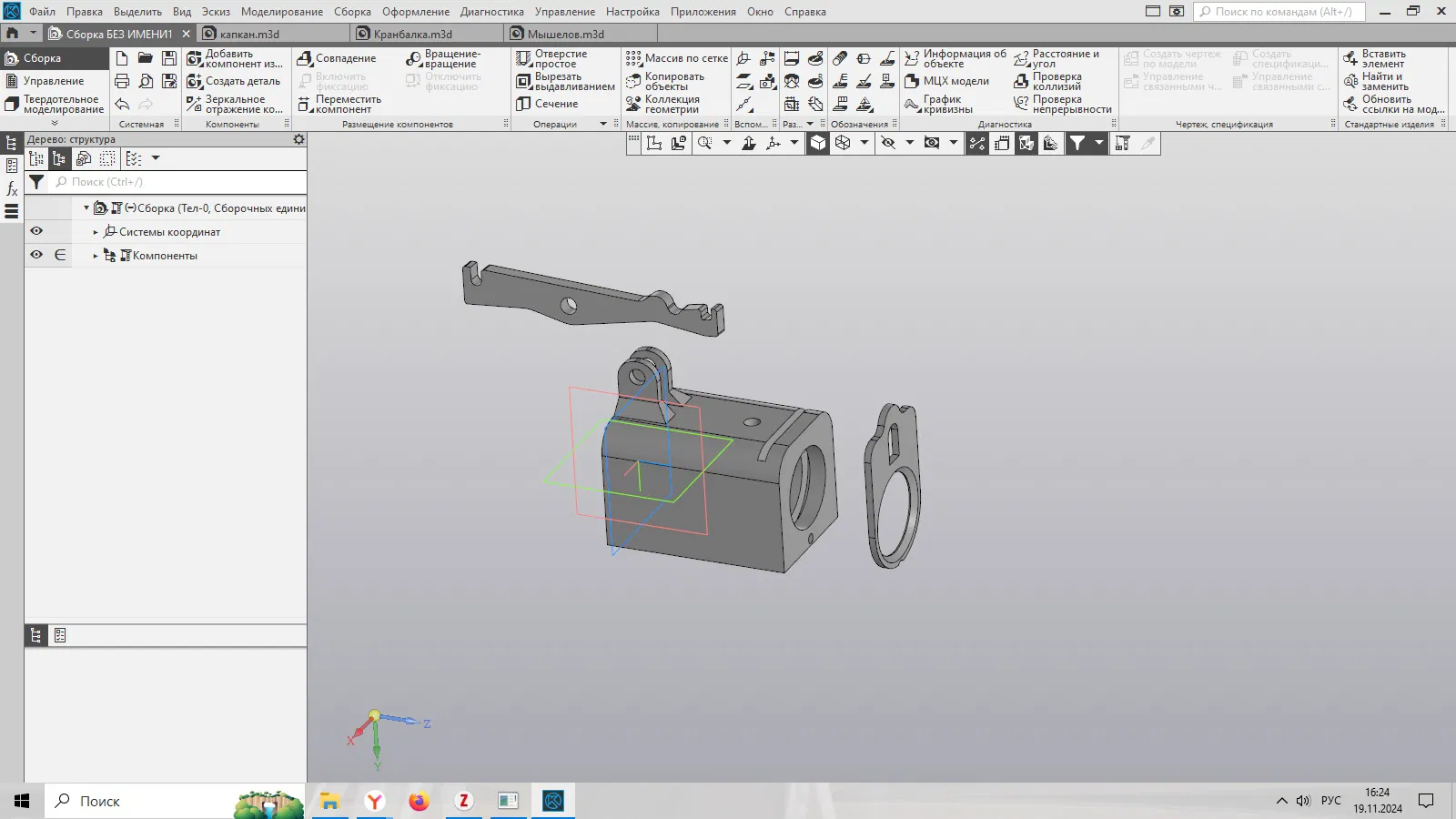This screenshot has width=1456, height=819.
Task: Click the Вставить элемент button
Action: 1375,58
